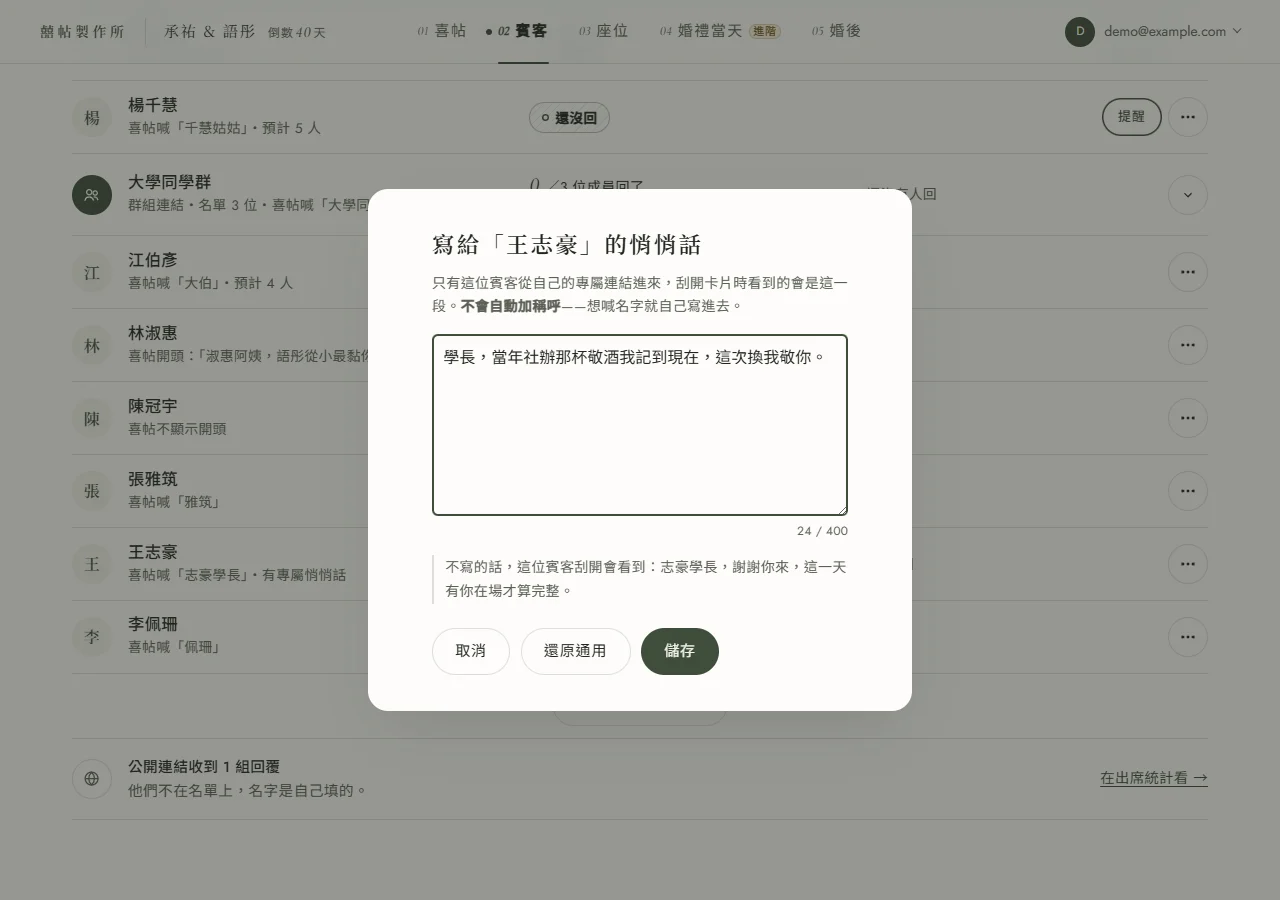Click the 王 avatar circle

pos(92,564)
